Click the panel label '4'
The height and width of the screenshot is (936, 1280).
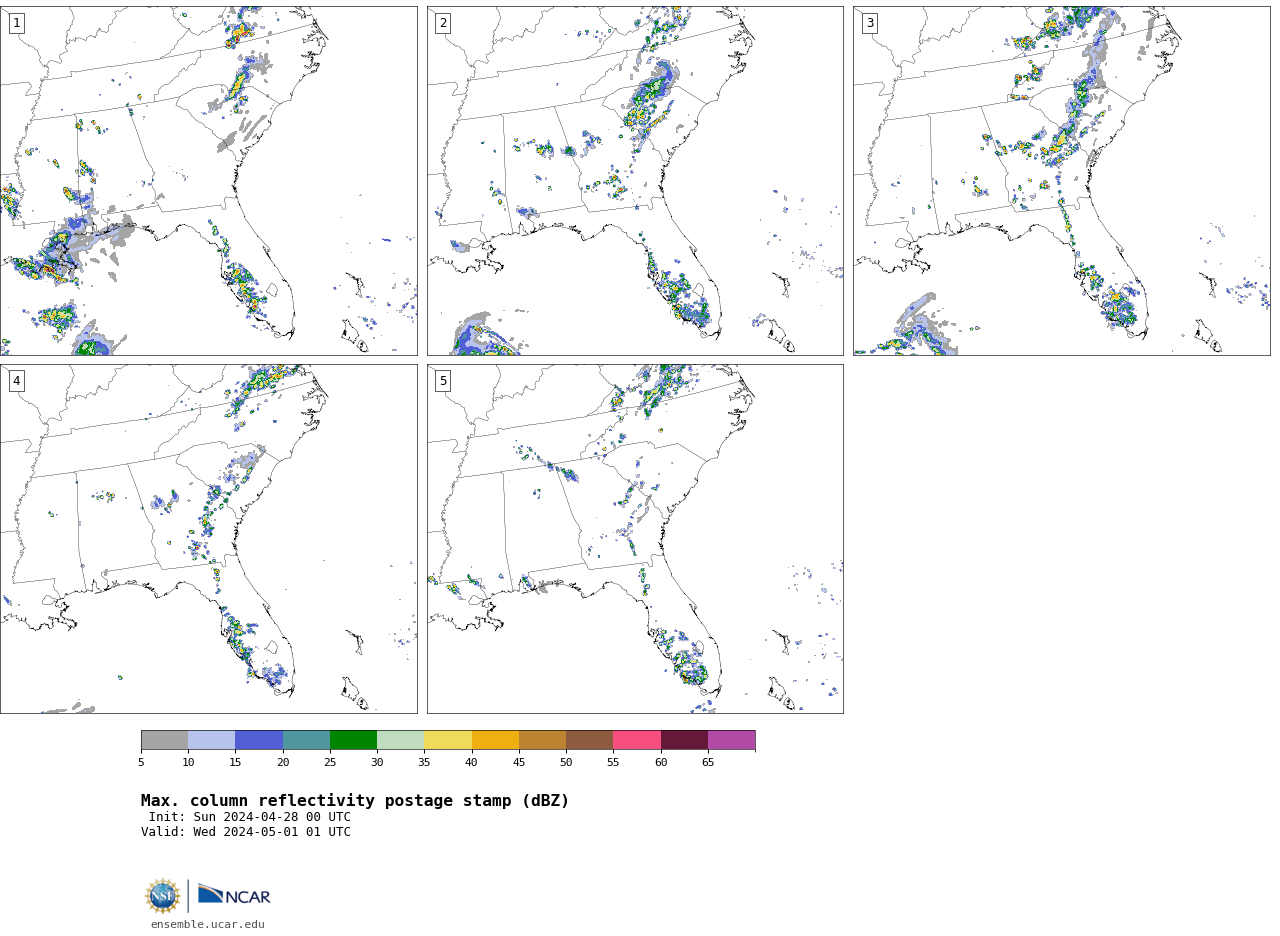pyautogui.click(x=16, y=381)
